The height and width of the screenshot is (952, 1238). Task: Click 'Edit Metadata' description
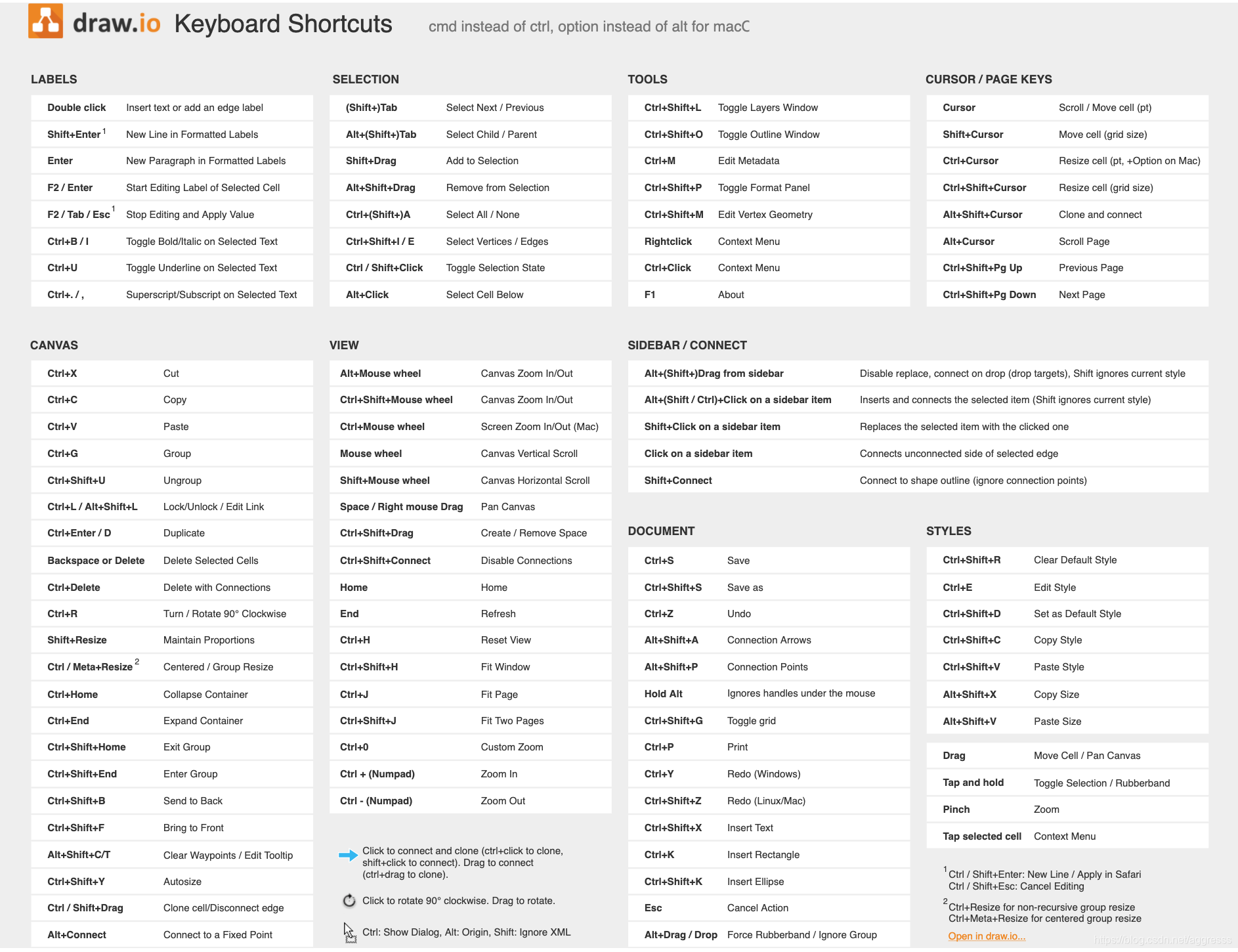[749, 161]
